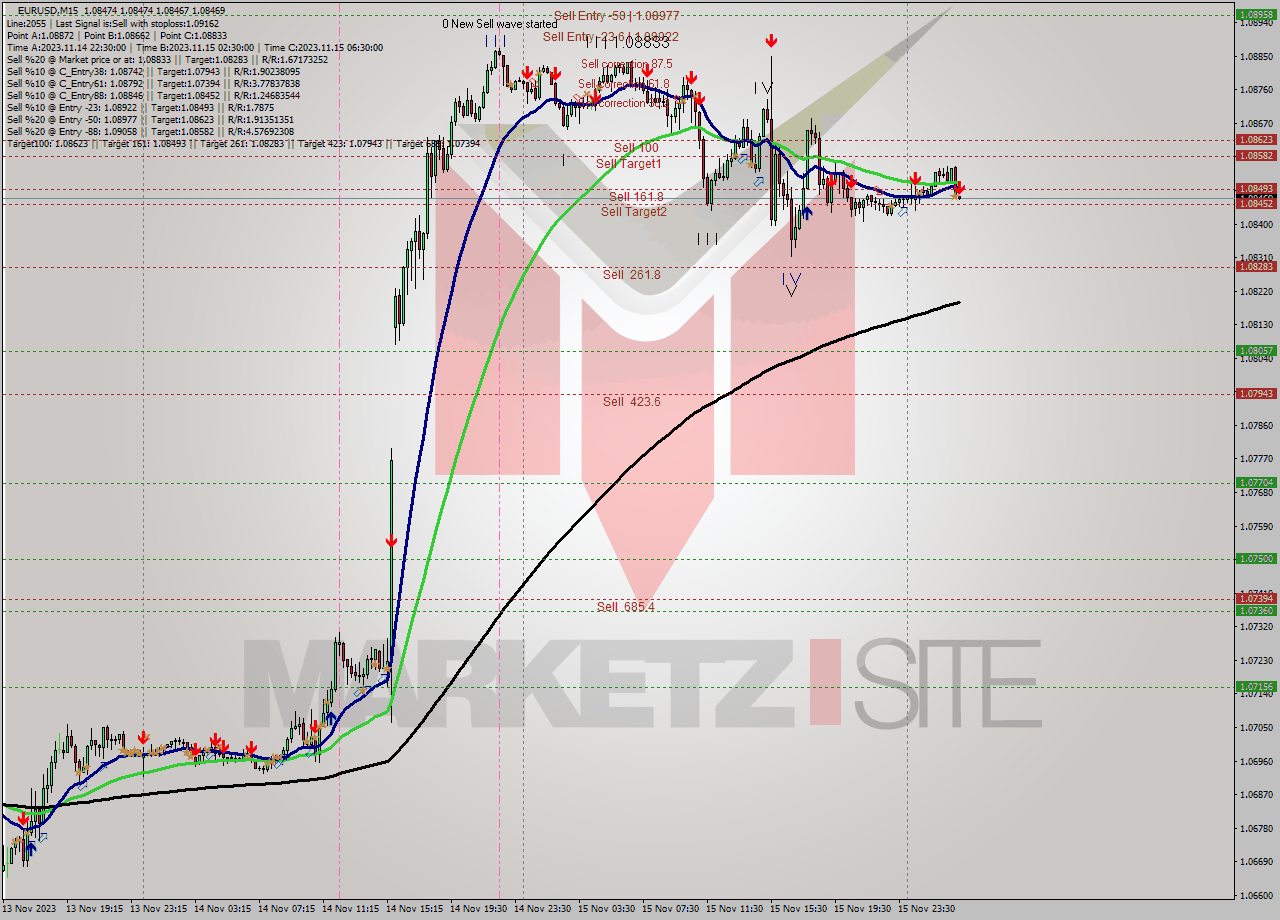
Task: Click the 'Sell Entry -50 | 1.08977' label
Action: [617, 16]
